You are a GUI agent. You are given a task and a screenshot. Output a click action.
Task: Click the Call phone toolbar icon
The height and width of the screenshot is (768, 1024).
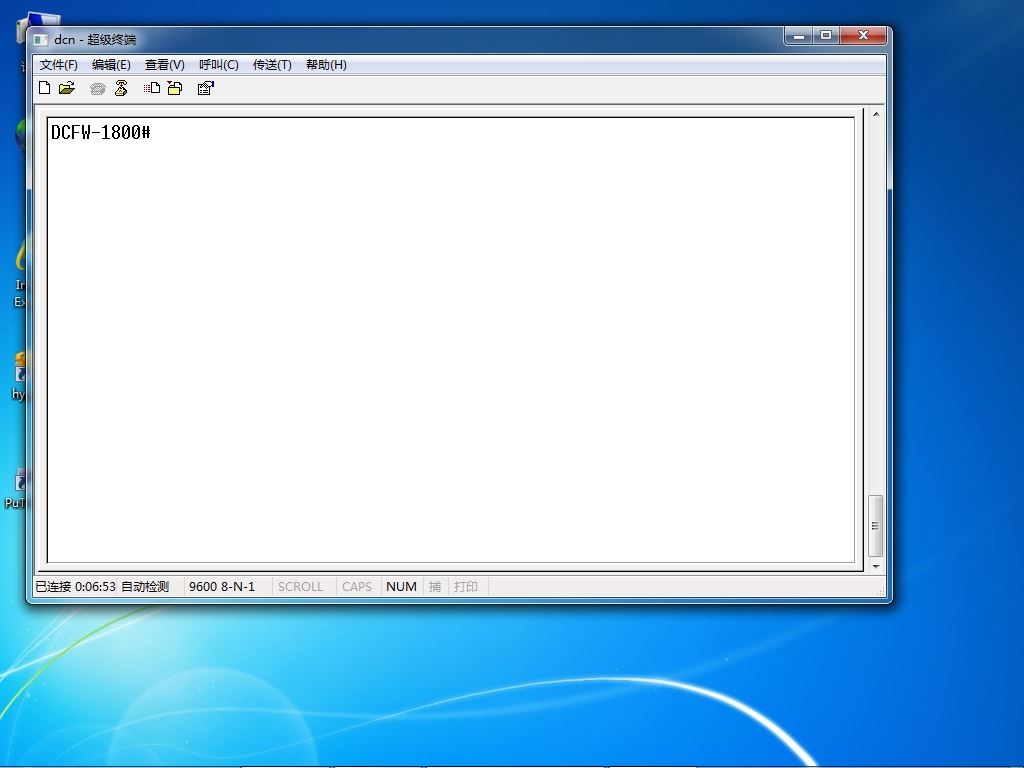point(97,88)
